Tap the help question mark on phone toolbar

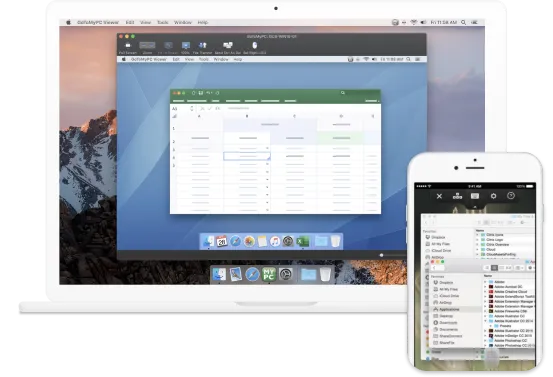coord(511,196)
